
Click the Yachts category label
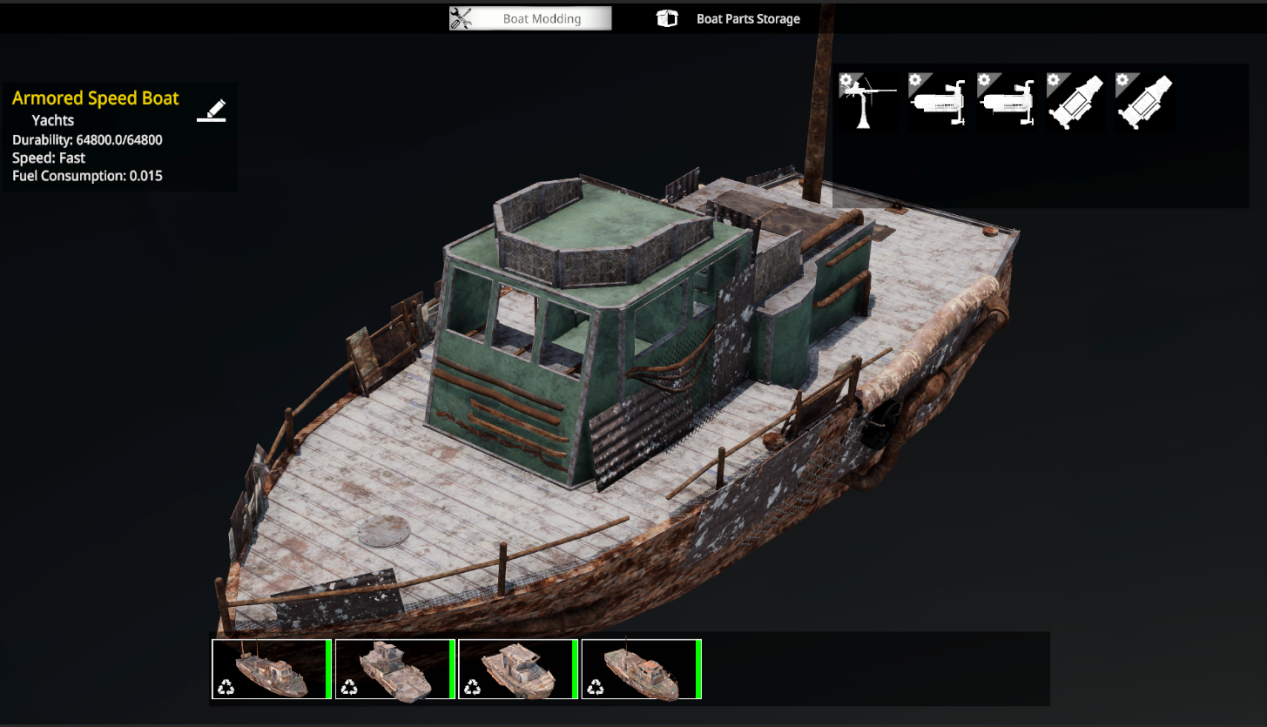[x=53, y=120]
